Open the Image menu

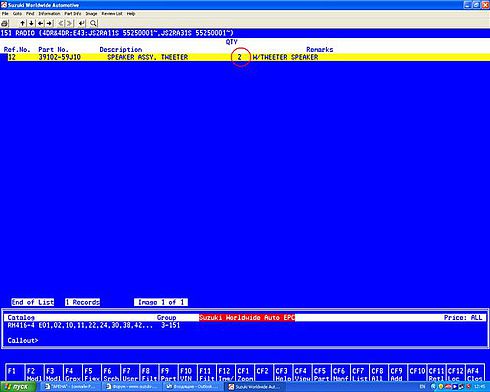click(x=91, y=14)
